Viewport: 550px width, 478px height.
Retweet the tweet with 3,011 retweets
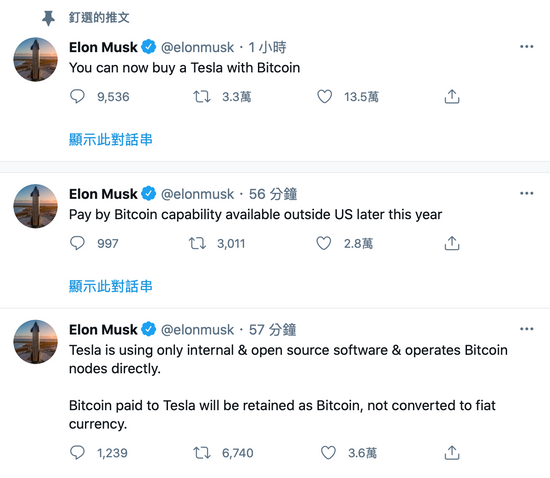pos(197,243)
